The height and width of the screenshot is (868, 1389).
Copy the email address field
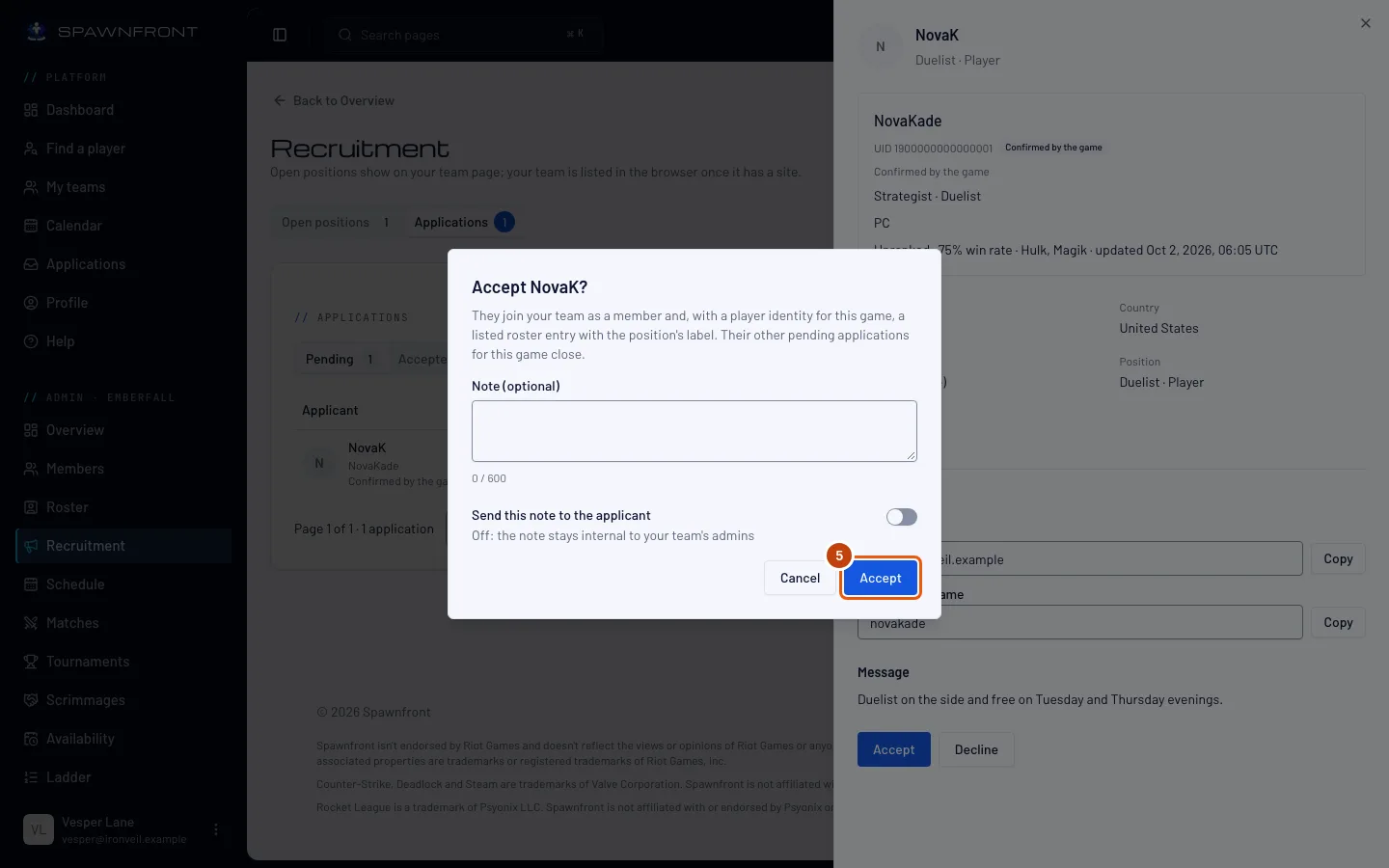coord(1338,558)
